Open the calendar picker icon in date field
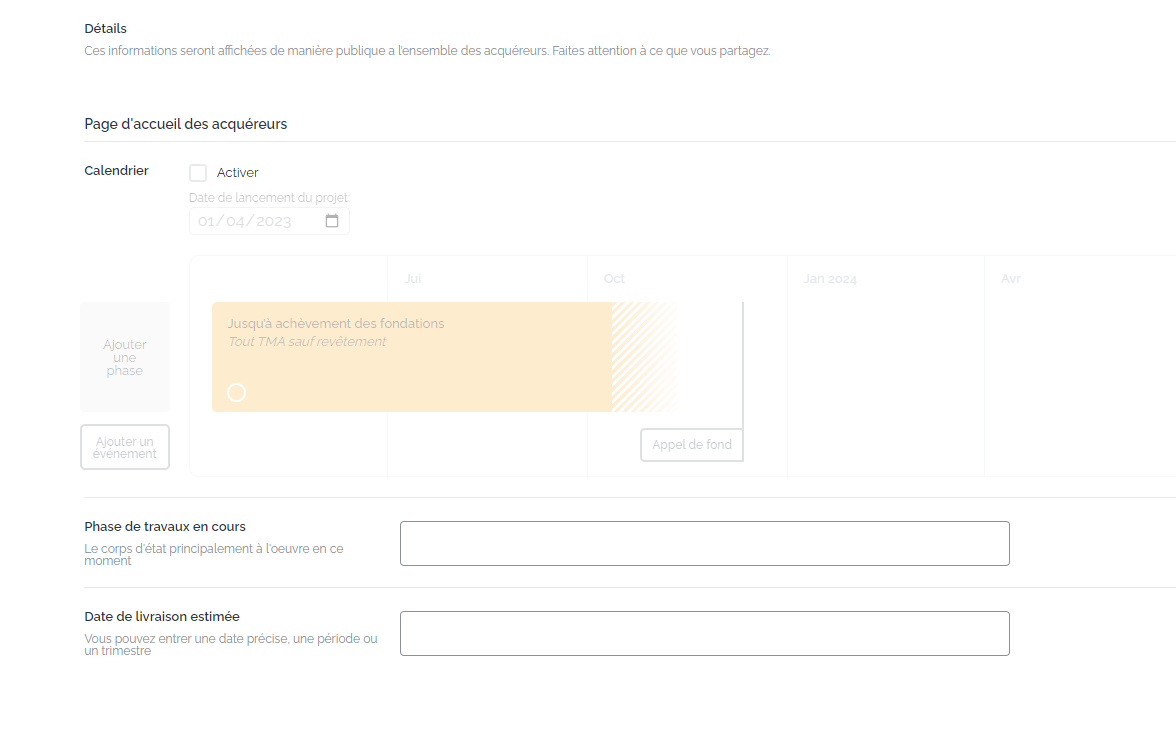Screen dimensions: 1176x736 [332, 221]
